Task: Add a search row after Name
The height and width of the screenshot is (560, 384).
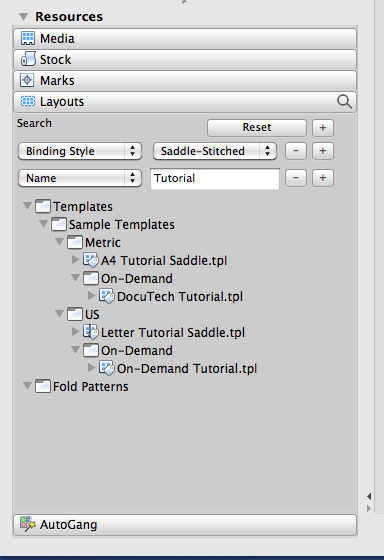Action: [x=323, y=178]
